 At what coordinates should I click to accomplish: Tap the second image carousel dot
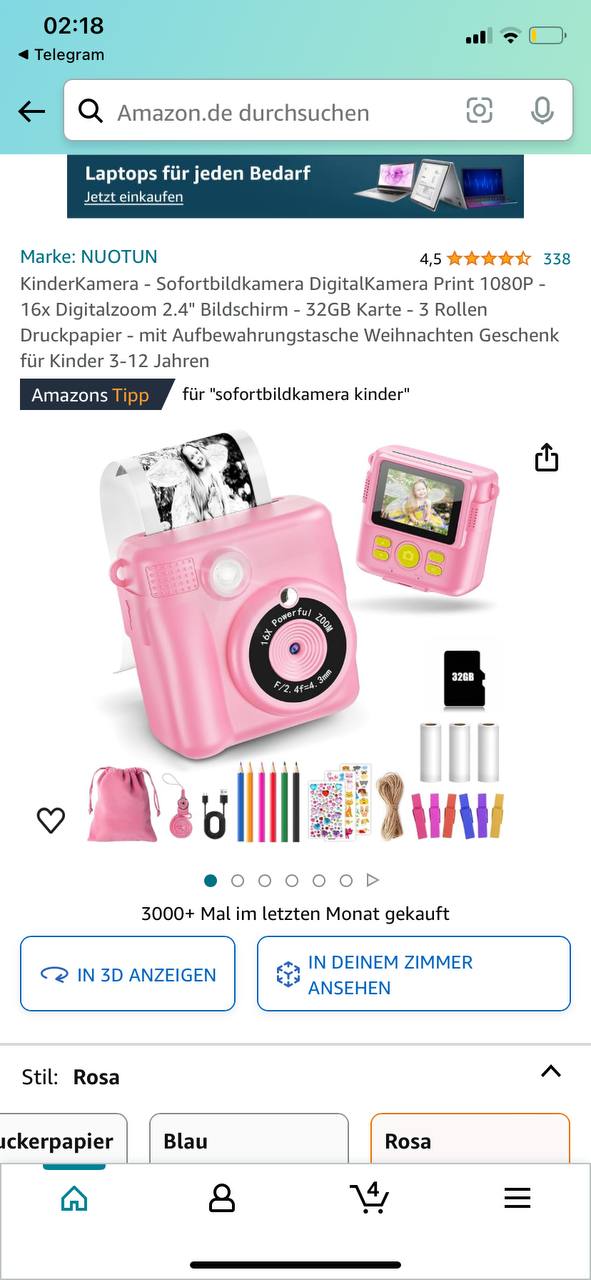point(238,881)
